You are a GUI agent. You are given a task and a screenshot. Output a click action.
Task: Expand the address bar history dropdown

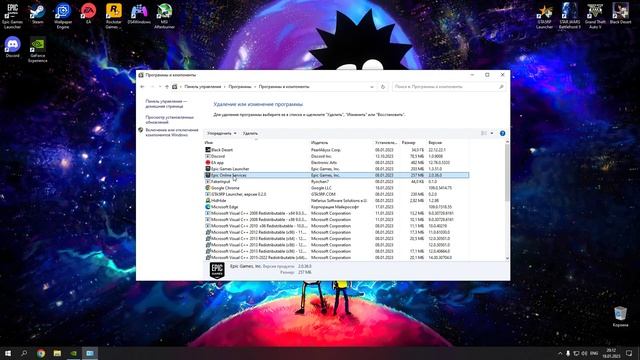[371, 87]
